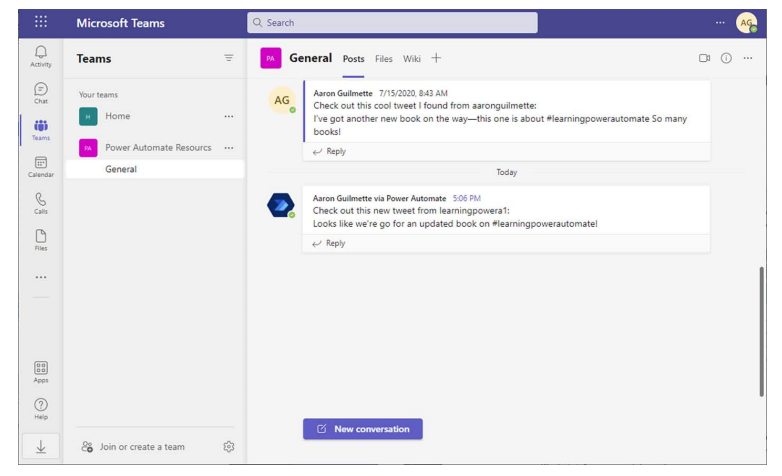Click sender name Aaron Guilmette via Power Automate
The width and height of the screenshot is (782, 476).
pos(379,198)
